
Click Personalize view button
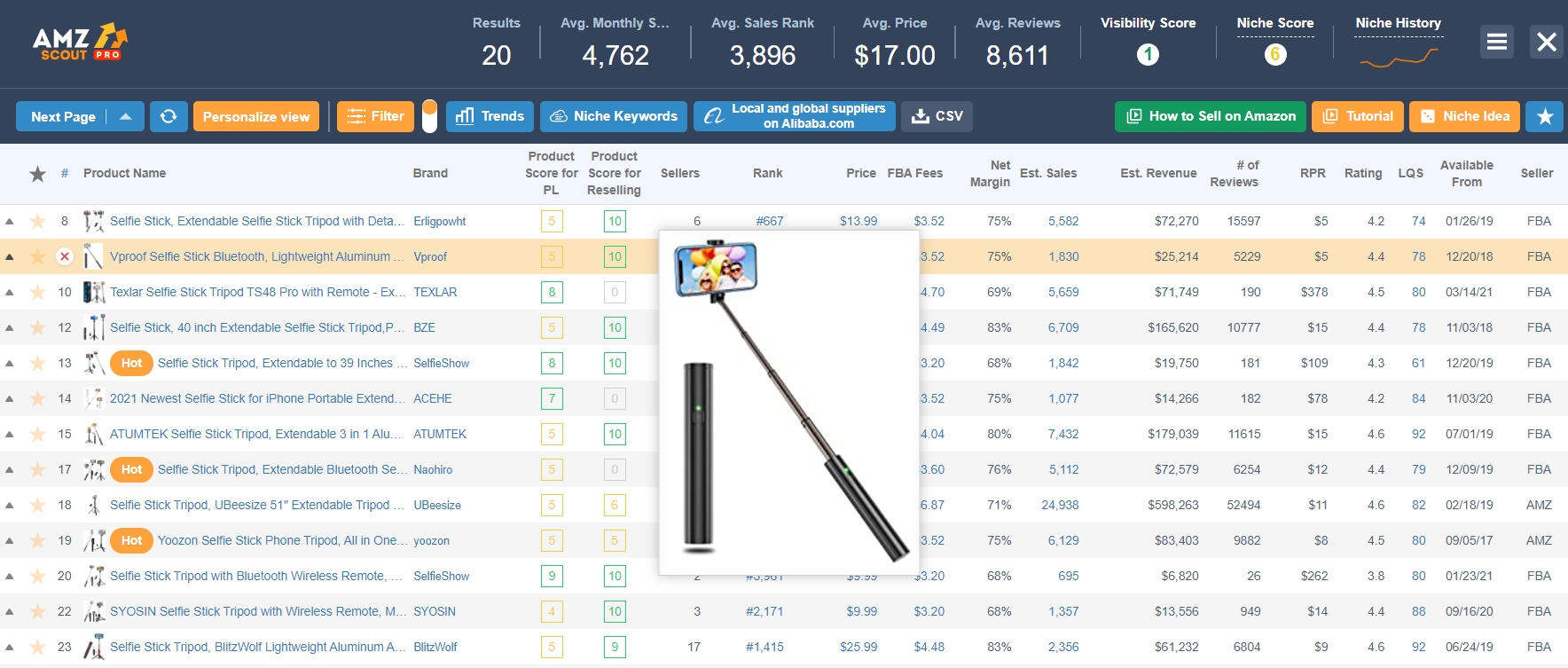coord(256,116)
